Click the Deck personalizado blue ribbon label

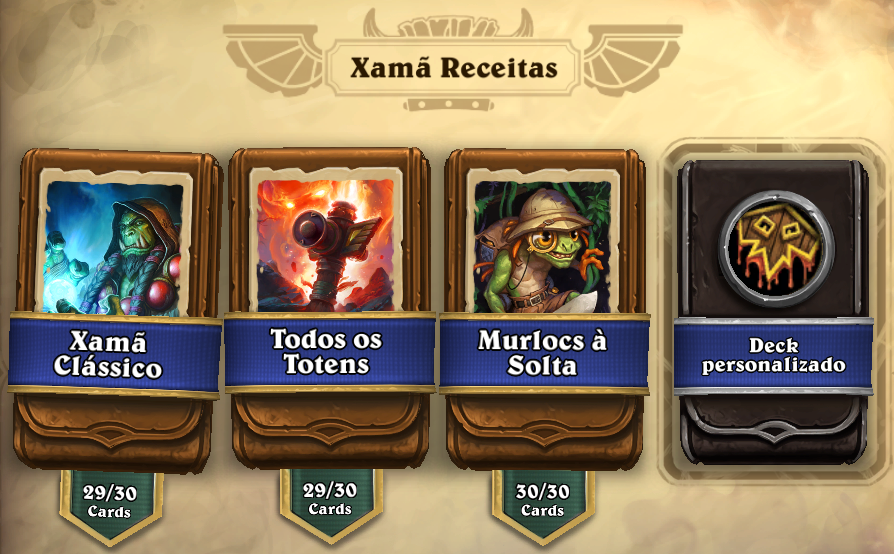point(773,355)
